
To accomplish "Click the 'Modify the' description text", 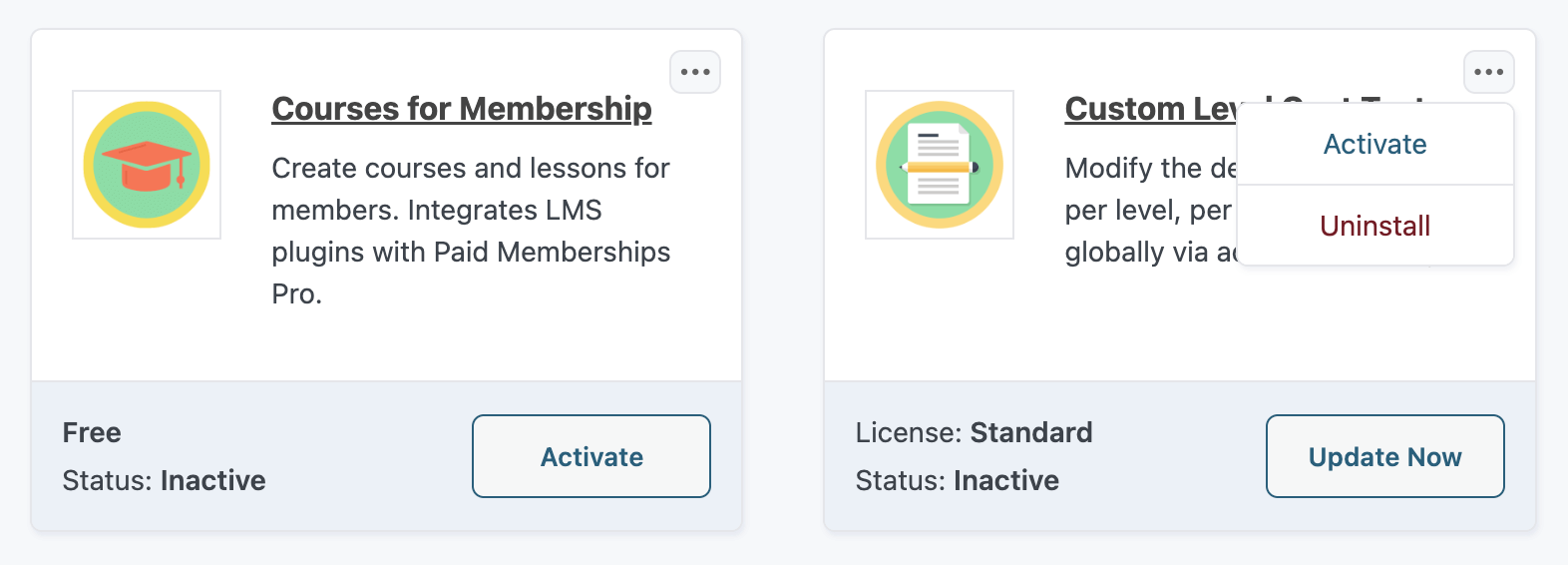I will 1149,169.
